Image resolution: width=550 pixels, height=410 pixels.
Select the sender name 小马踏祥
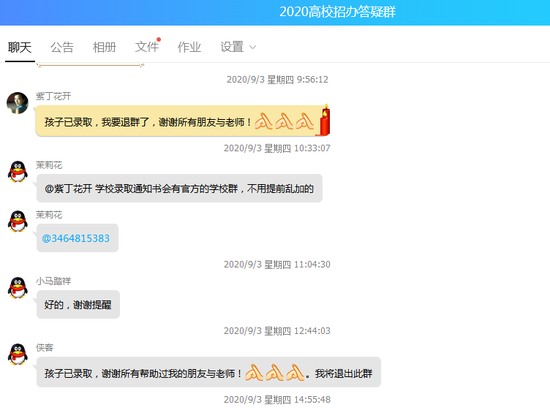53,281
